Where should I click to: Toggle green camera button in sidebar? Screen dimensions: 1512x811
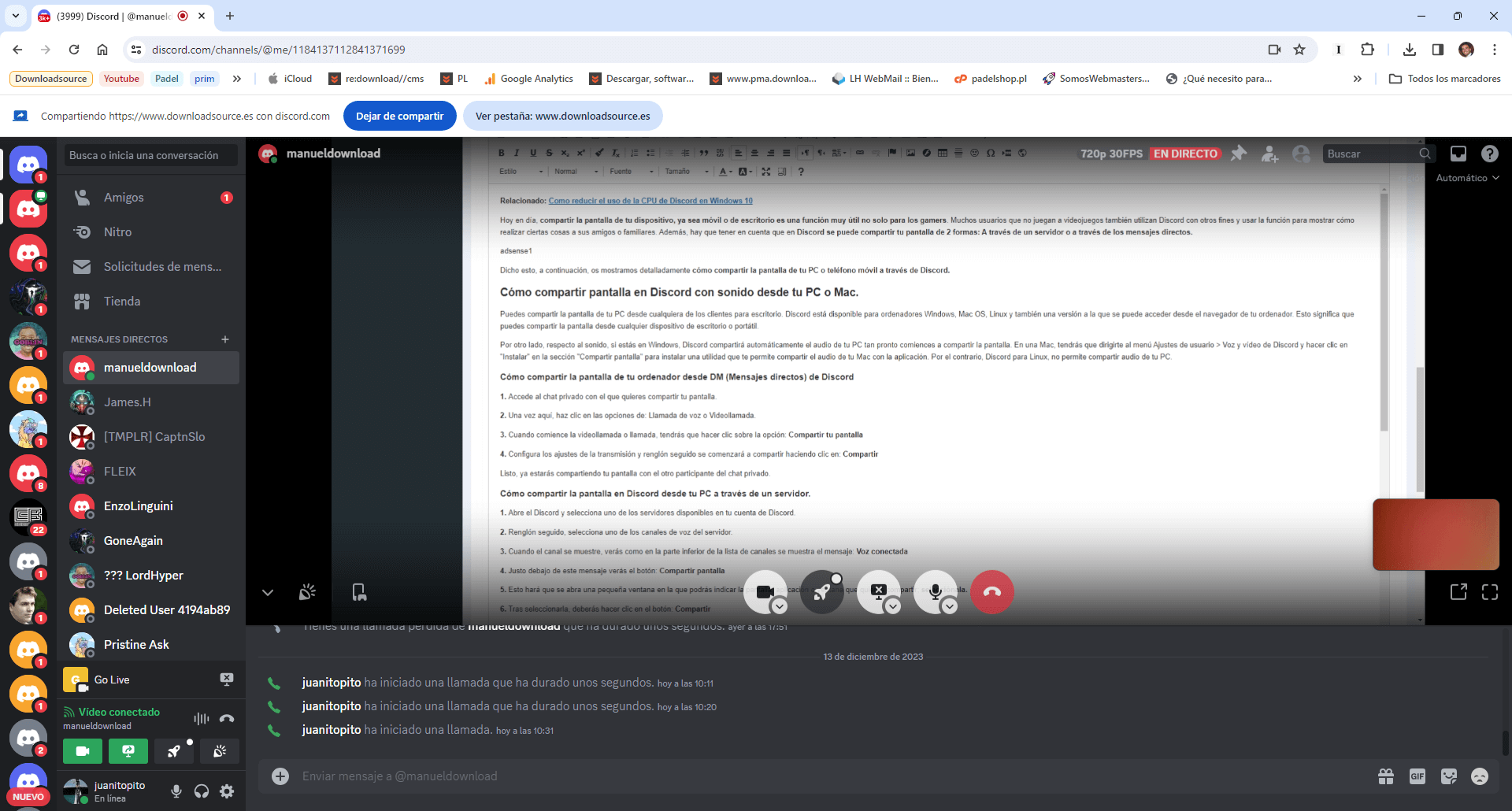83,751
